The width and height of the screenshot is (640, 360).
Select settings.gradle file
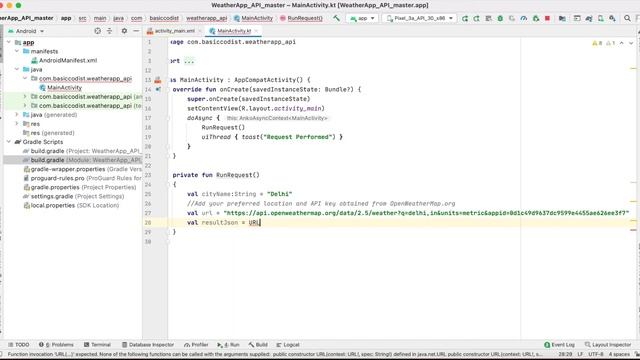click(73, 196)
